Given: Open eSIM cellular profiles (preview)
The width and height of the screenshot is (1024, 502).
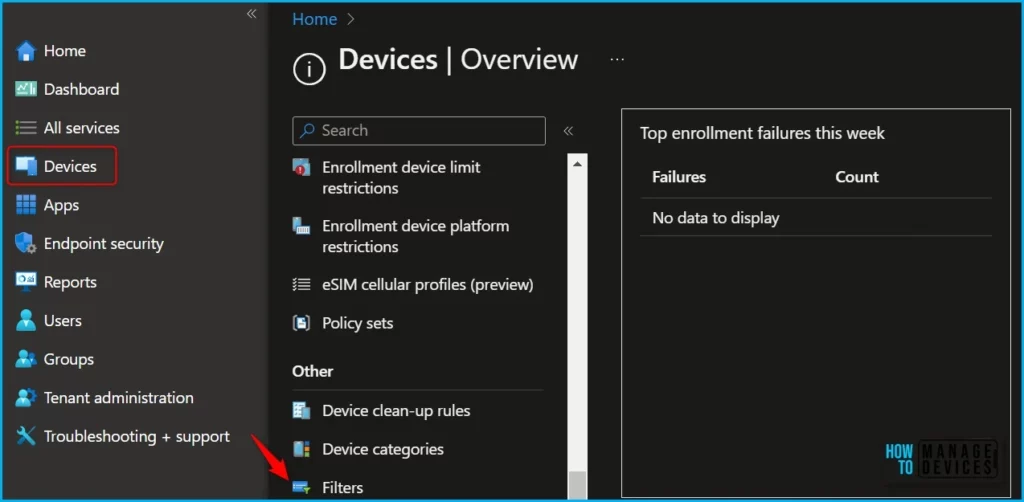Looking at the screenshot, I should pyautogui.click(x=428, y=285).
